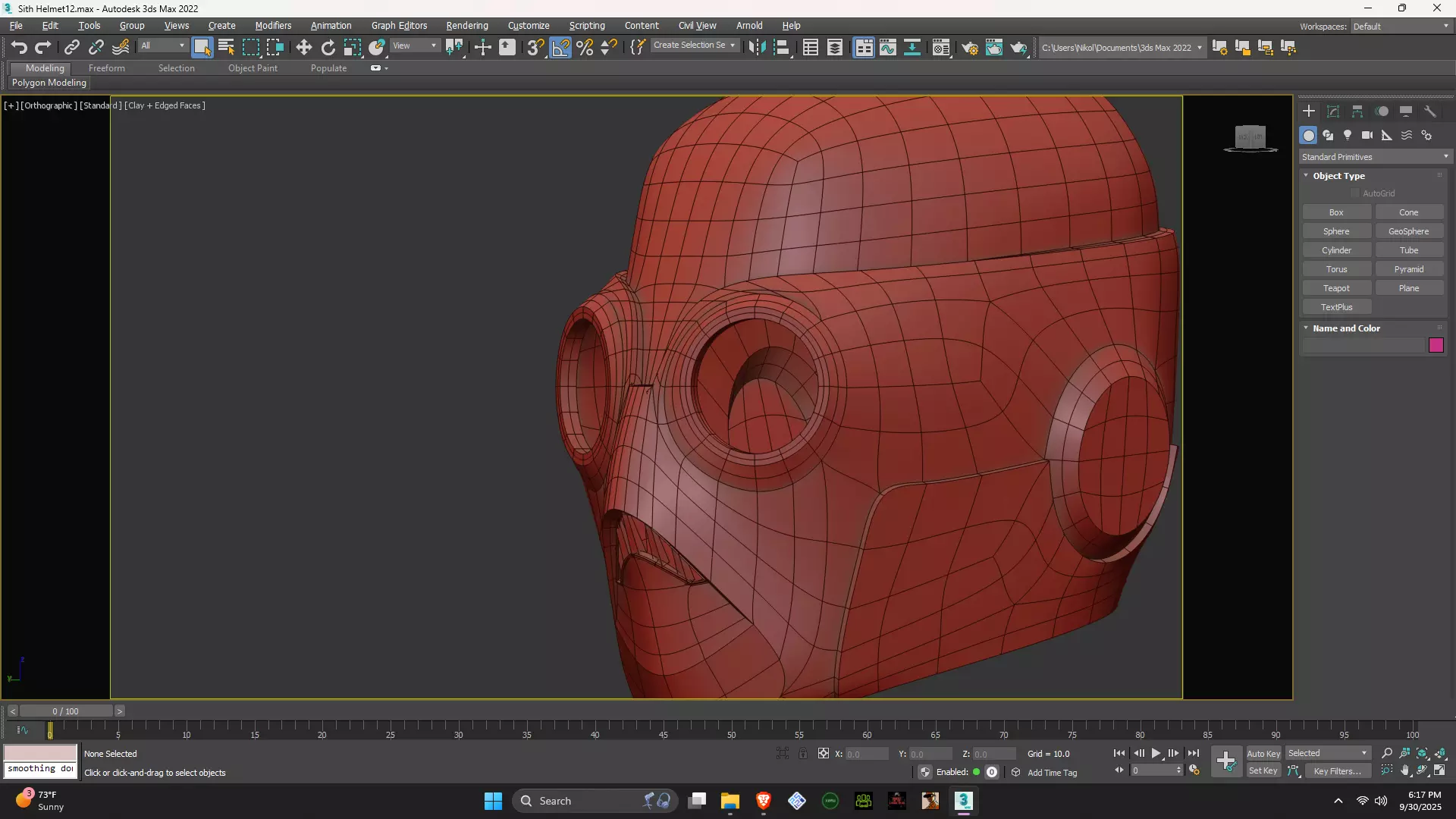This screenshot has height=819, width=1456.
Task: Open the Material Editor icon
Action: 941,47
